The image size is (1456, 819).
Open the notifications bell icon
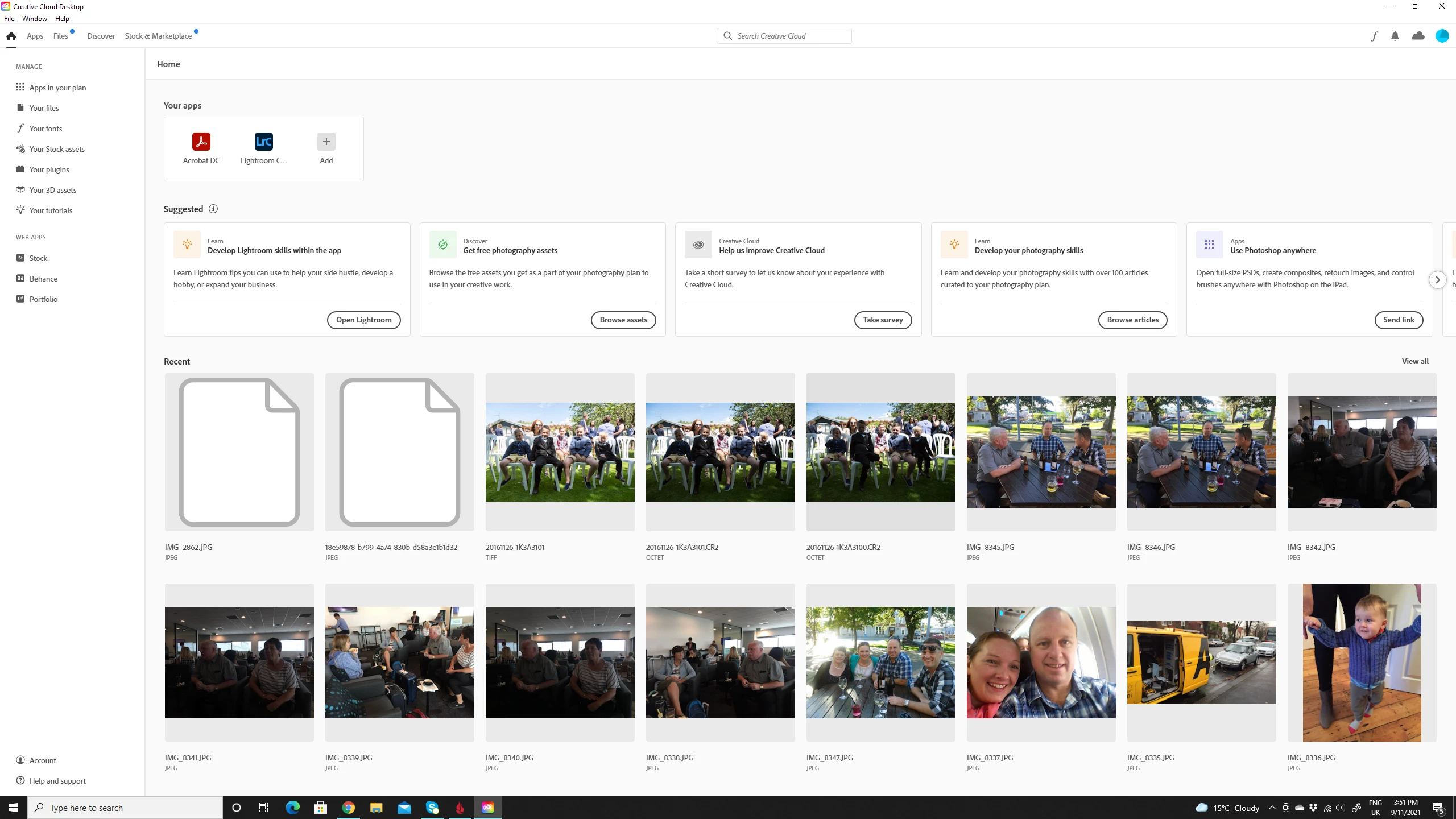[1395, 36]
